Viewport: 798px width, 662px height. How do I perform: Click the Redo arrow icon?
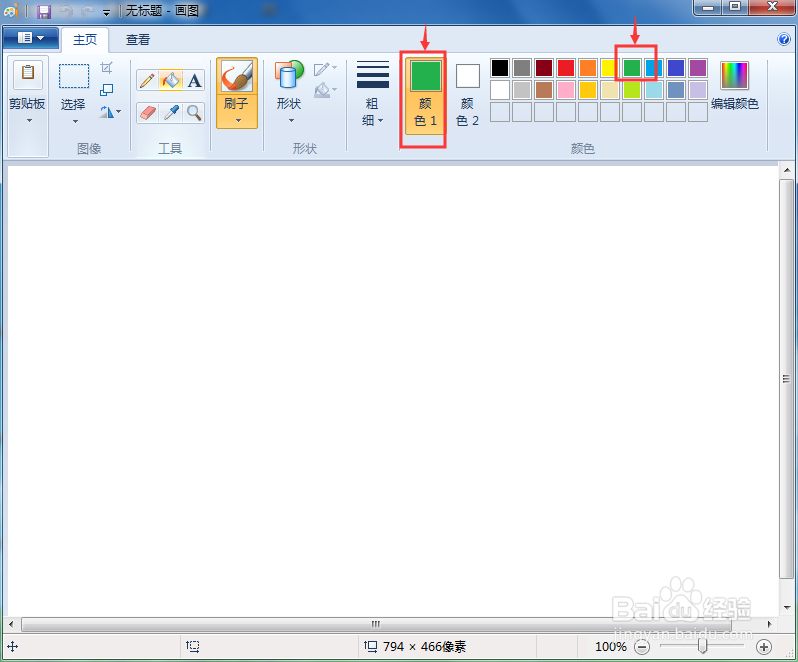click(88, 11)
